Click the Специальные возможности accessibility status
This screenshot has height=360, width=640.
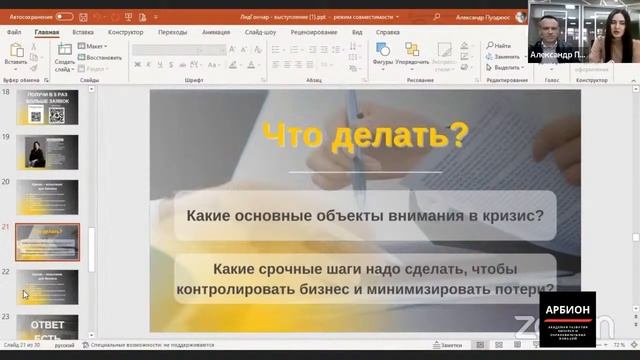coord(148,345)
